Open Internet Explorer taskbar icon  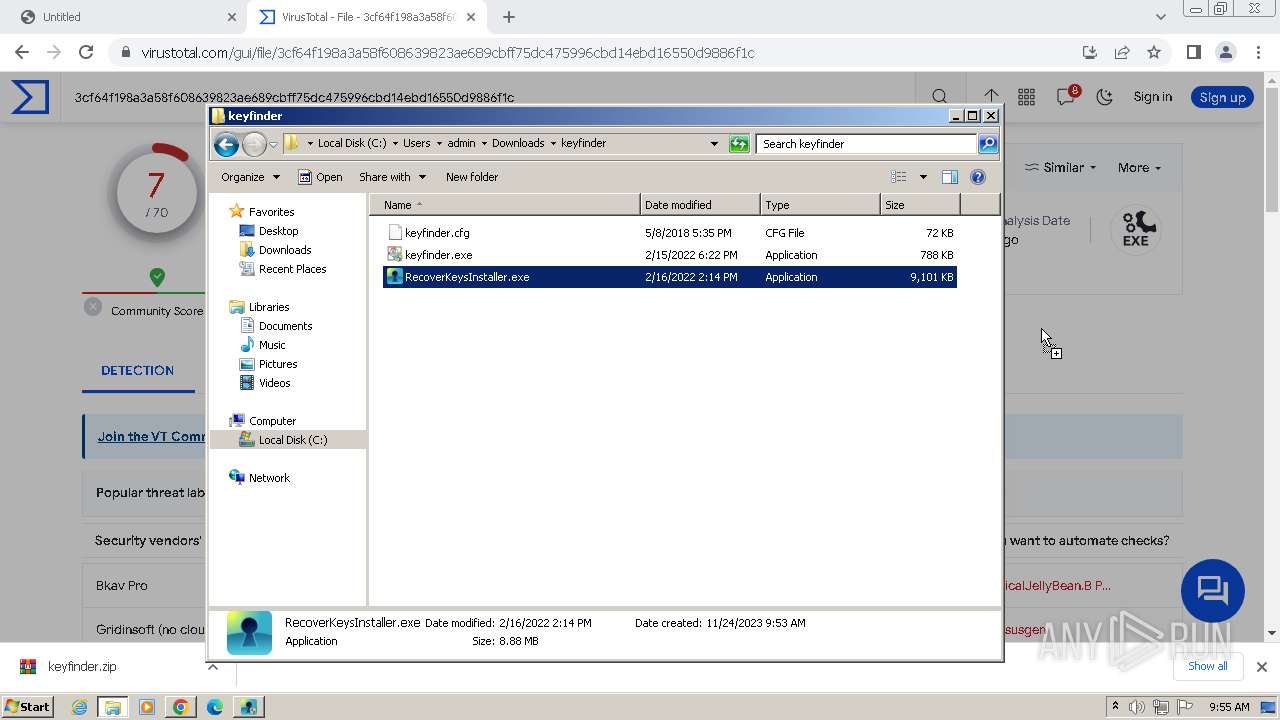pos(79,707)
